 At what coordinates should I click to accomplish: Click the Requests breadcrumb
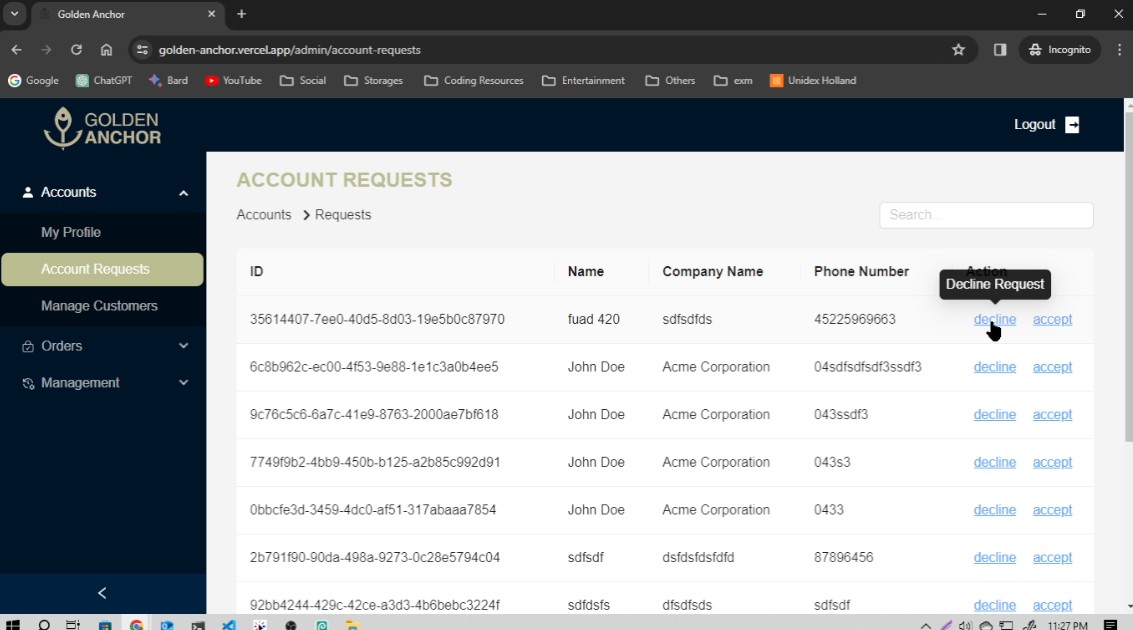pyautogui.click(x=343, y=215)
